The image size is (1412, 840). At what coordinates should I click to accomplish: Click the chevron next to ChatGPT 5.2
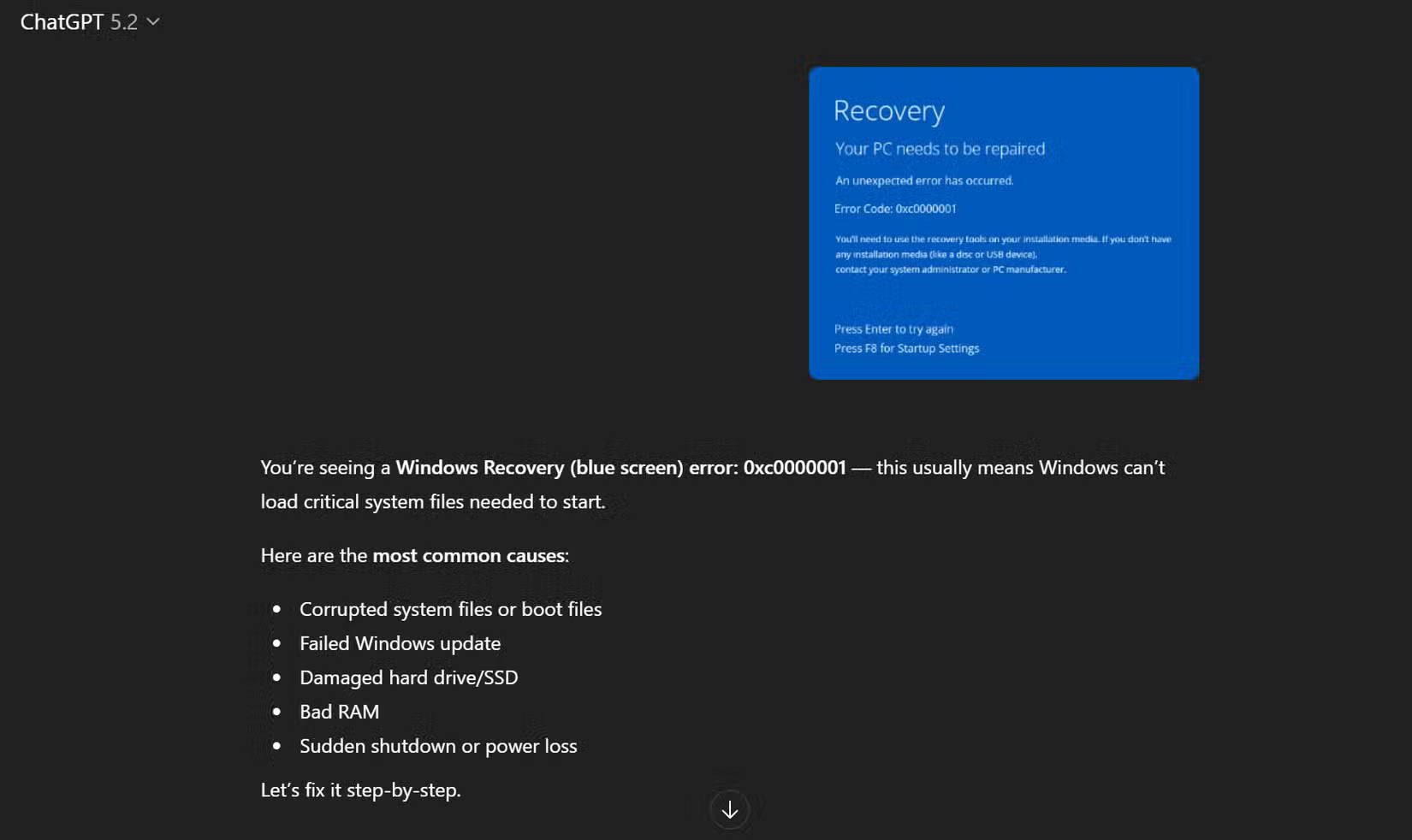[152, 23]
